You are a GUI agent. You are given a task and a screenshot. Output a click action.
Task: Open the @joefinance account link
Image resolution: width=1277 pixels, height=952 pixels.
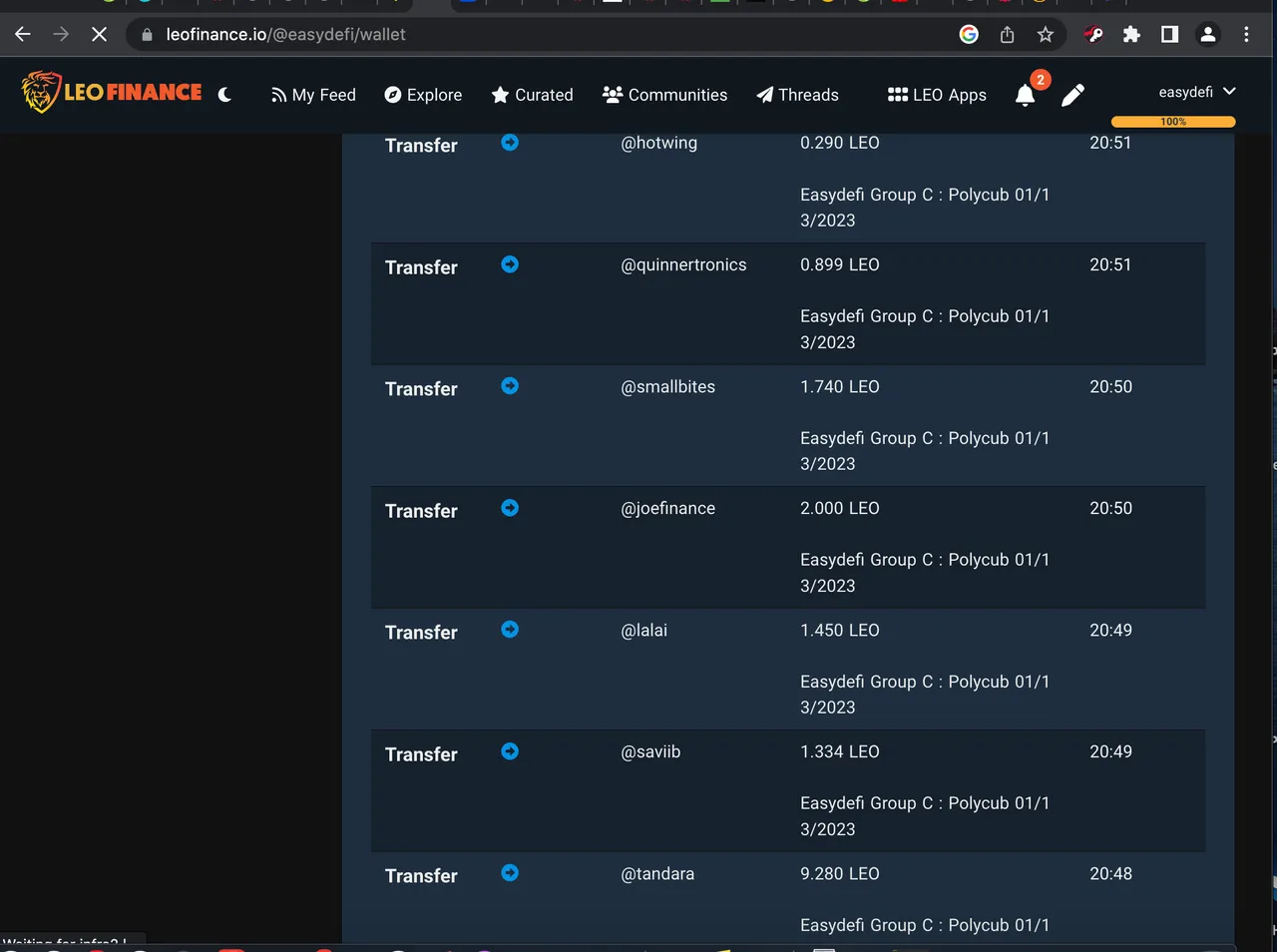(x=668, y=508)
